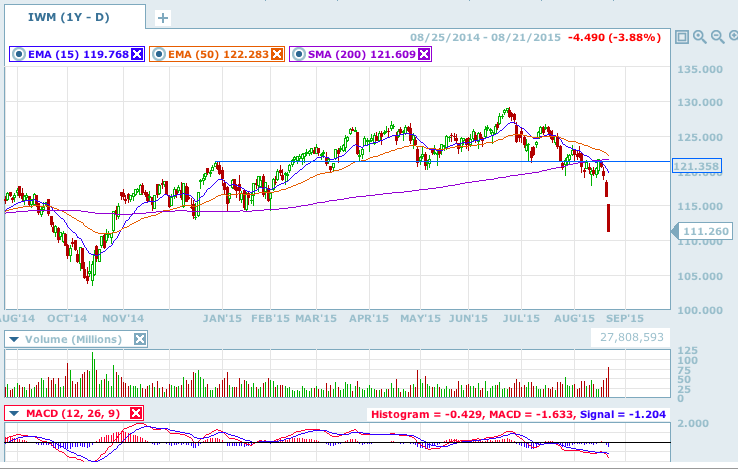Click the 100.000 price axis label

click(699, 310)
